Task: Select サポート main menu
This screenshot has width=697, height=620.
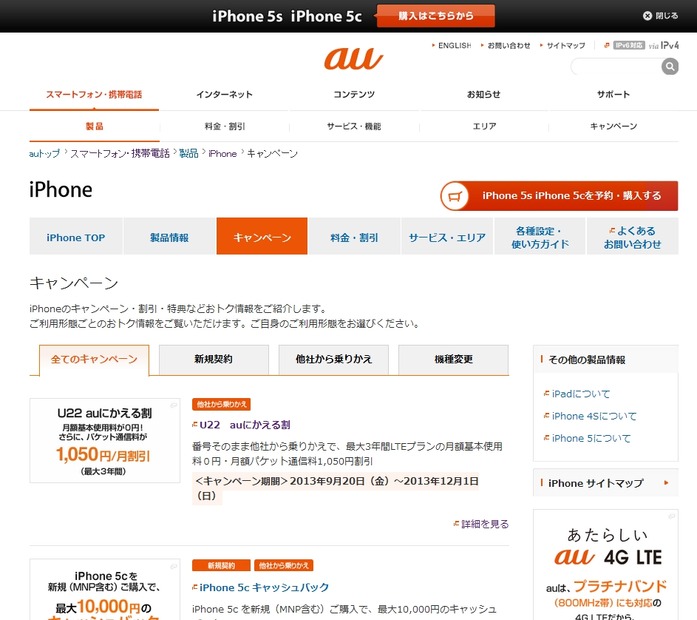Action: (x=613, y=94)
